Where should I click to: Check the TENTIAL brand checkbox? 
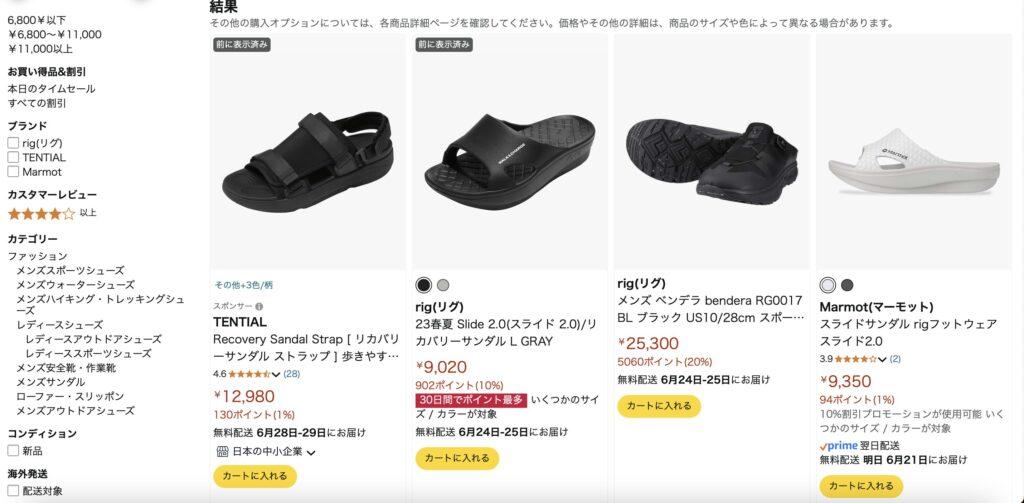pos(13,157)
